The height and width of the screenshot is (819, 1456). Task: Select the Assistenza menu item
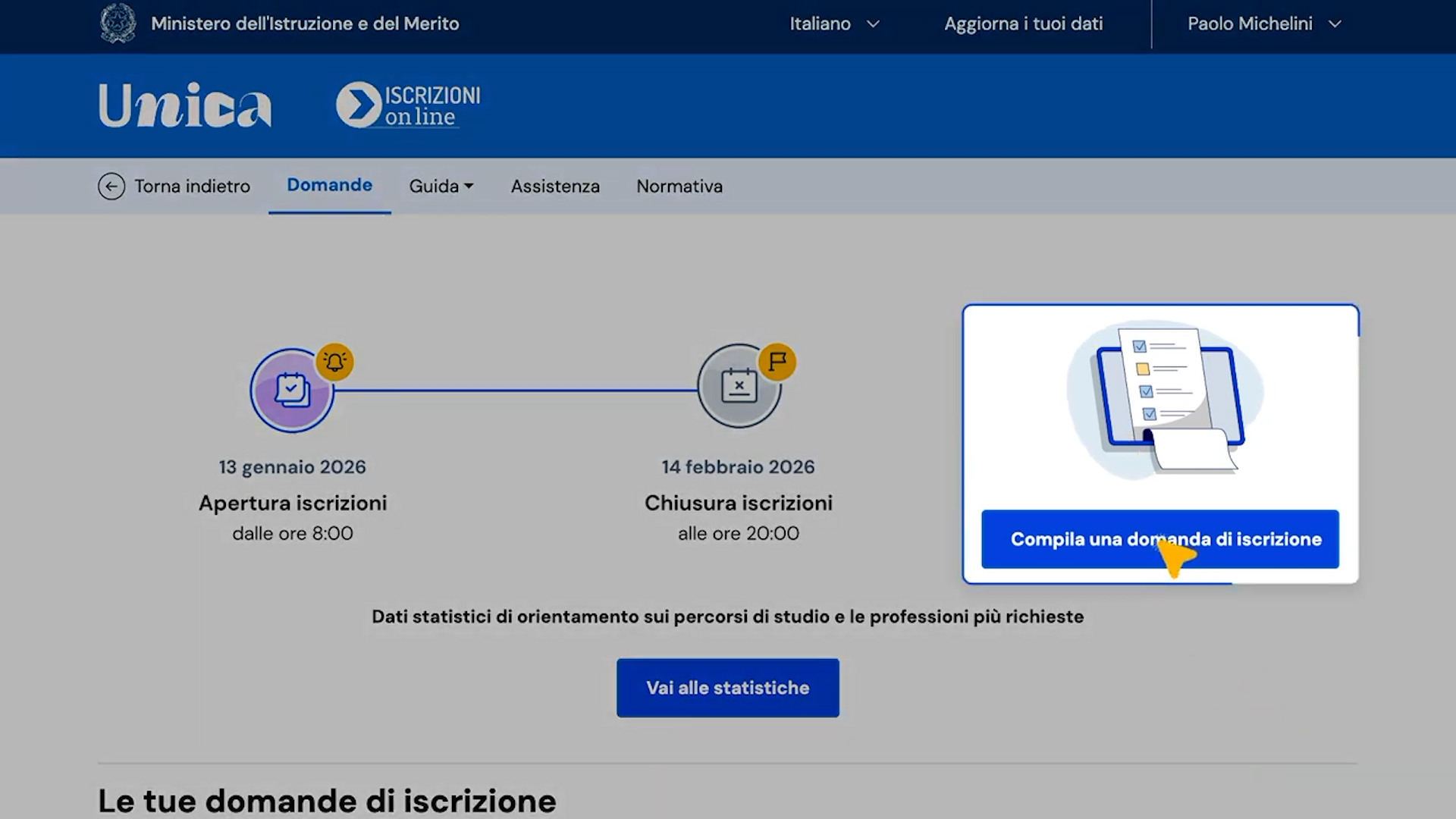click(x=555, y=186)
